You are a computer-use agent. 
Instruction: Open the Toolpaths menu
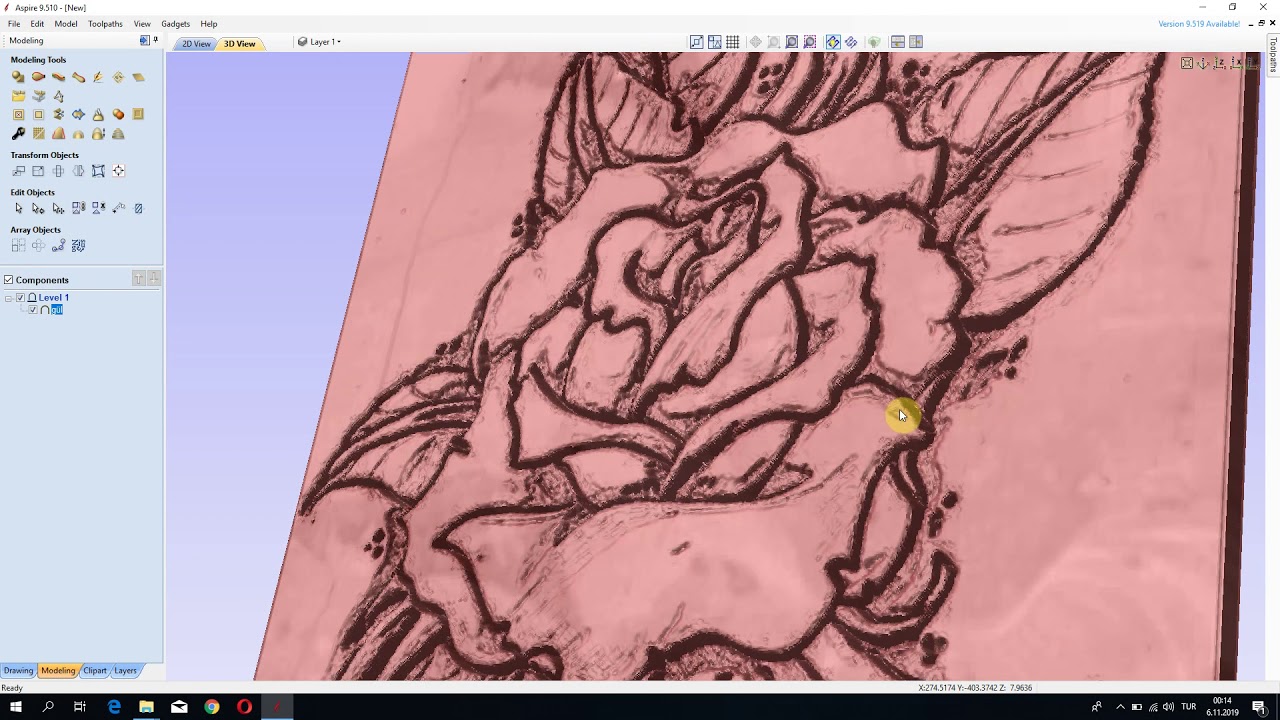105,24
